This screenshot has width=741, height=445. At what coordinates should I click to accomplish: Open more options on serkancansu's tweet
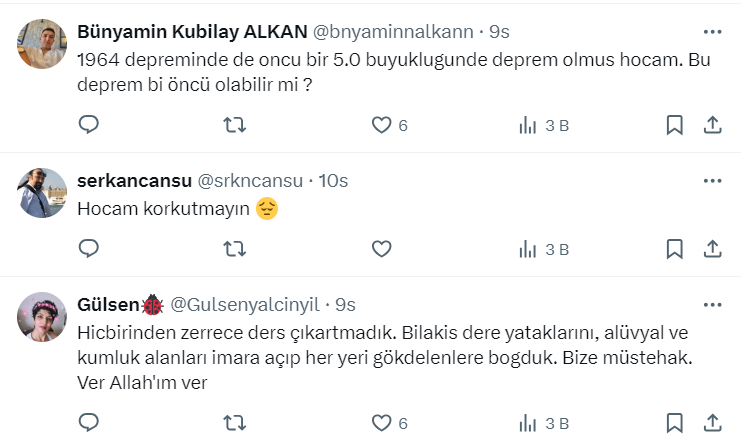[713, 181]
